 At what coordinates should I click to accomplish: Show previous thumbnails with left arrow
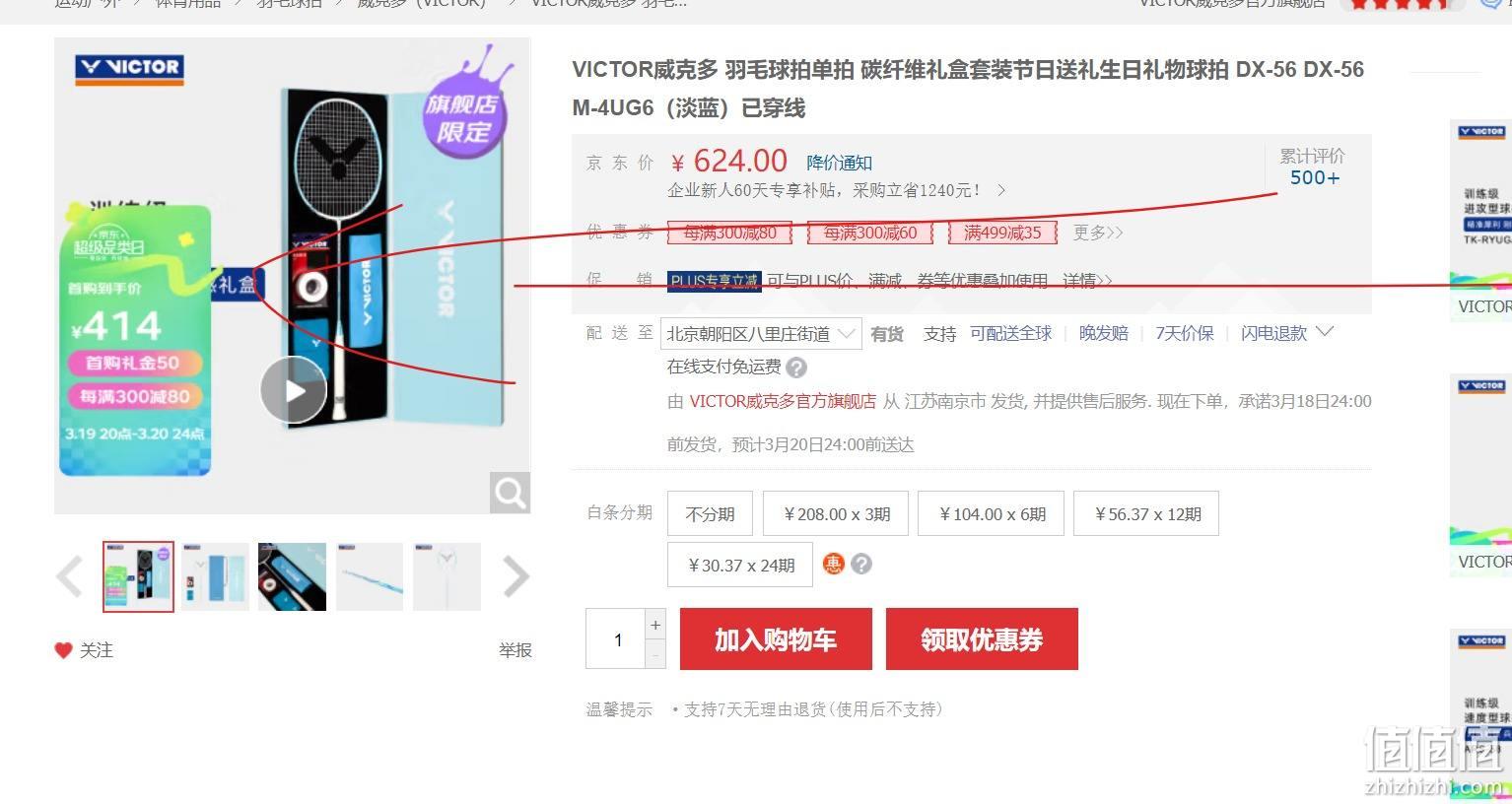point(69,577)
